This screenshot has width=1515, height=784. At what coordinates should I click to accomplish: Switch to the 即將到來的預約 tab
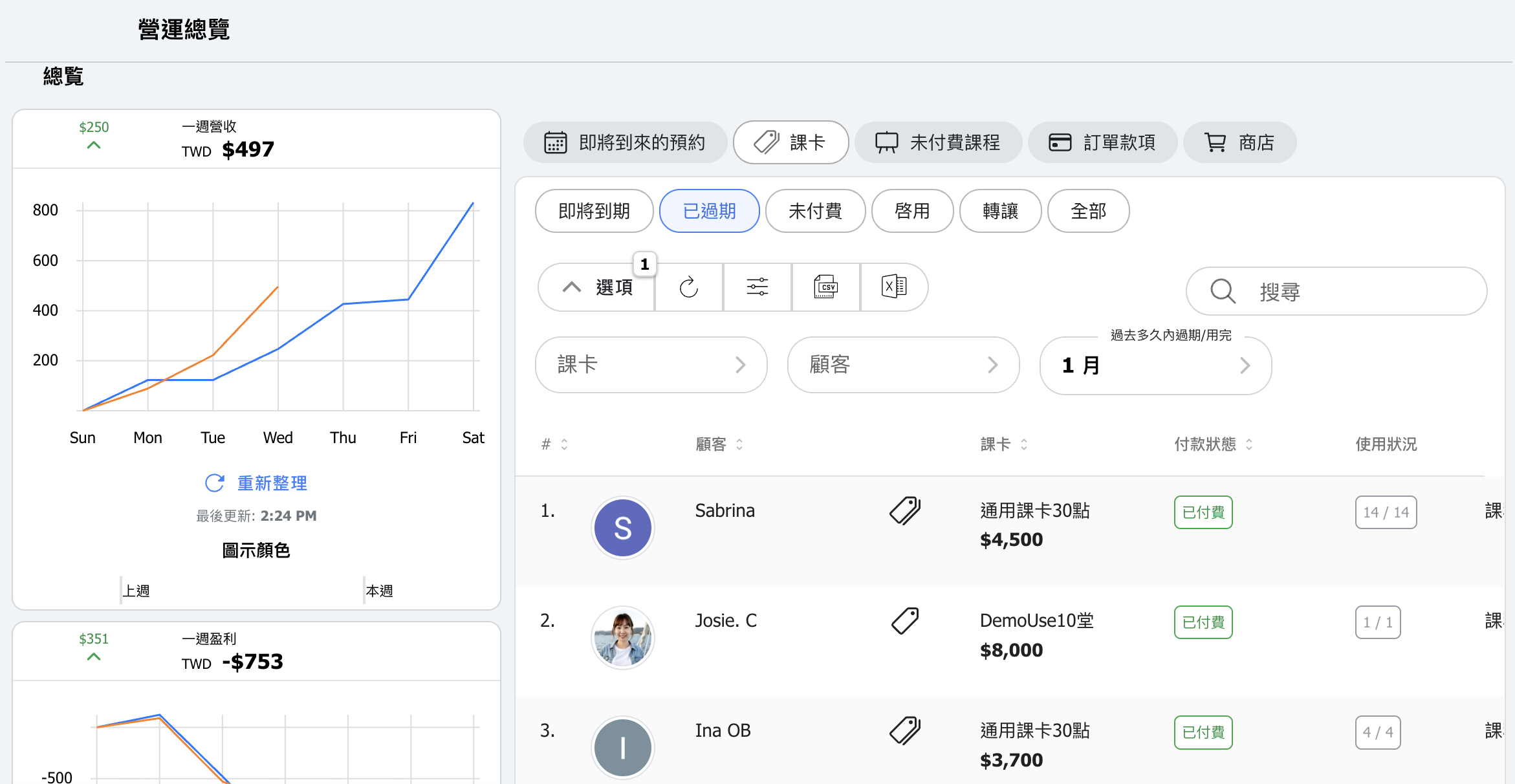[625, 142]
